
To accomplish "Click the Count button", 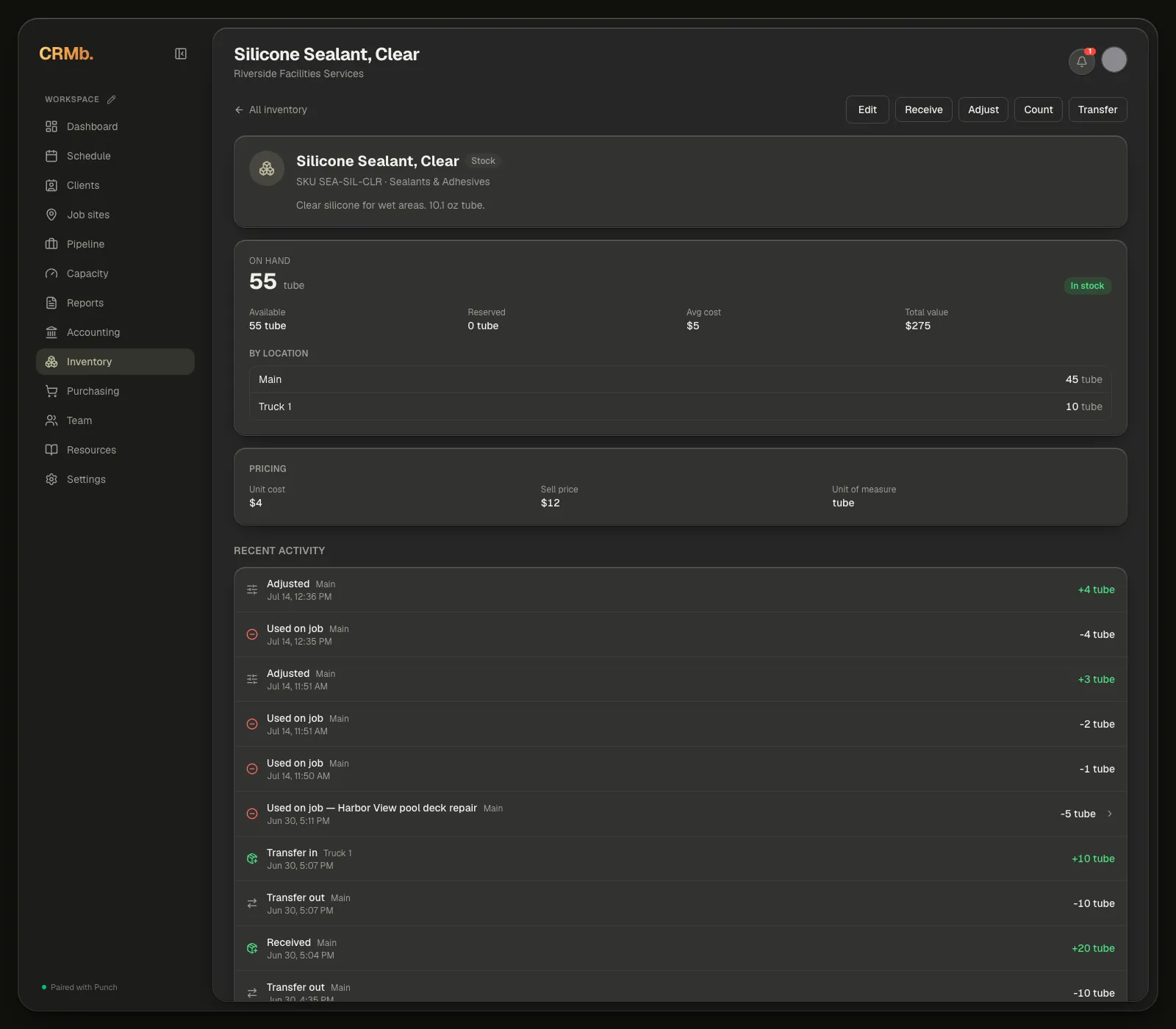I will [1039, 110].
